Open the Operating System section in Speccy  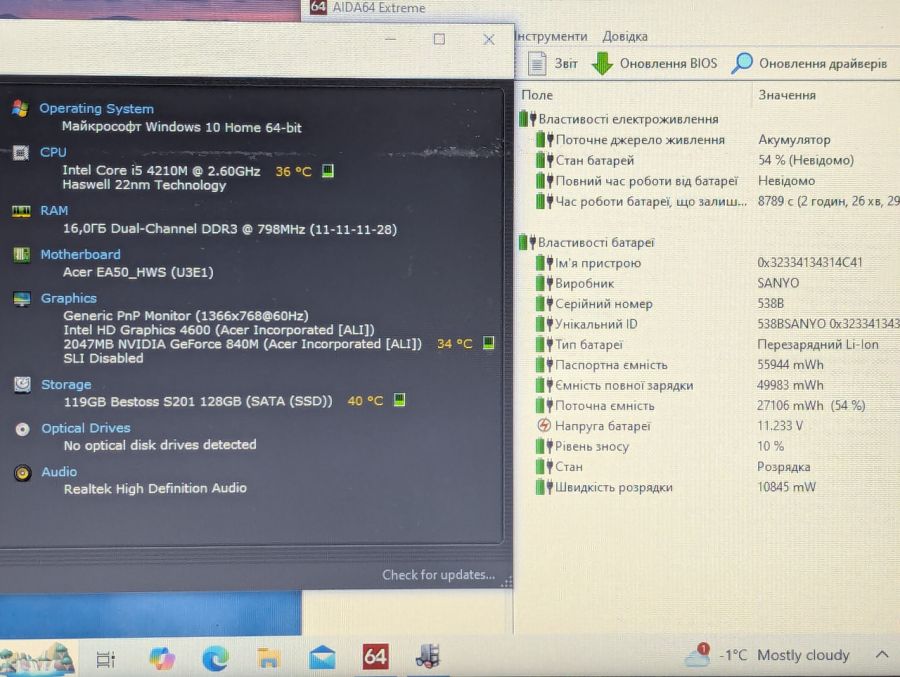pos(96,109)
